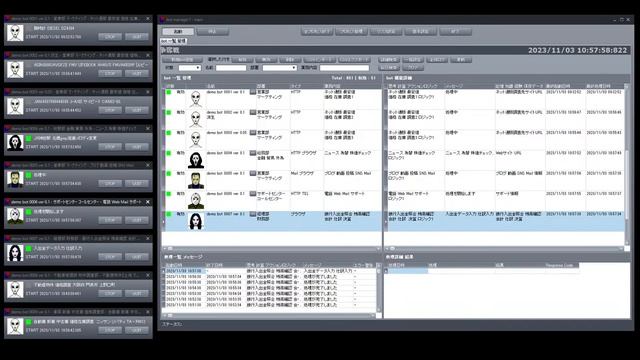Click the grey department icon in the demo bot 0003 row
640x360 pixels.
click(253, 133)
